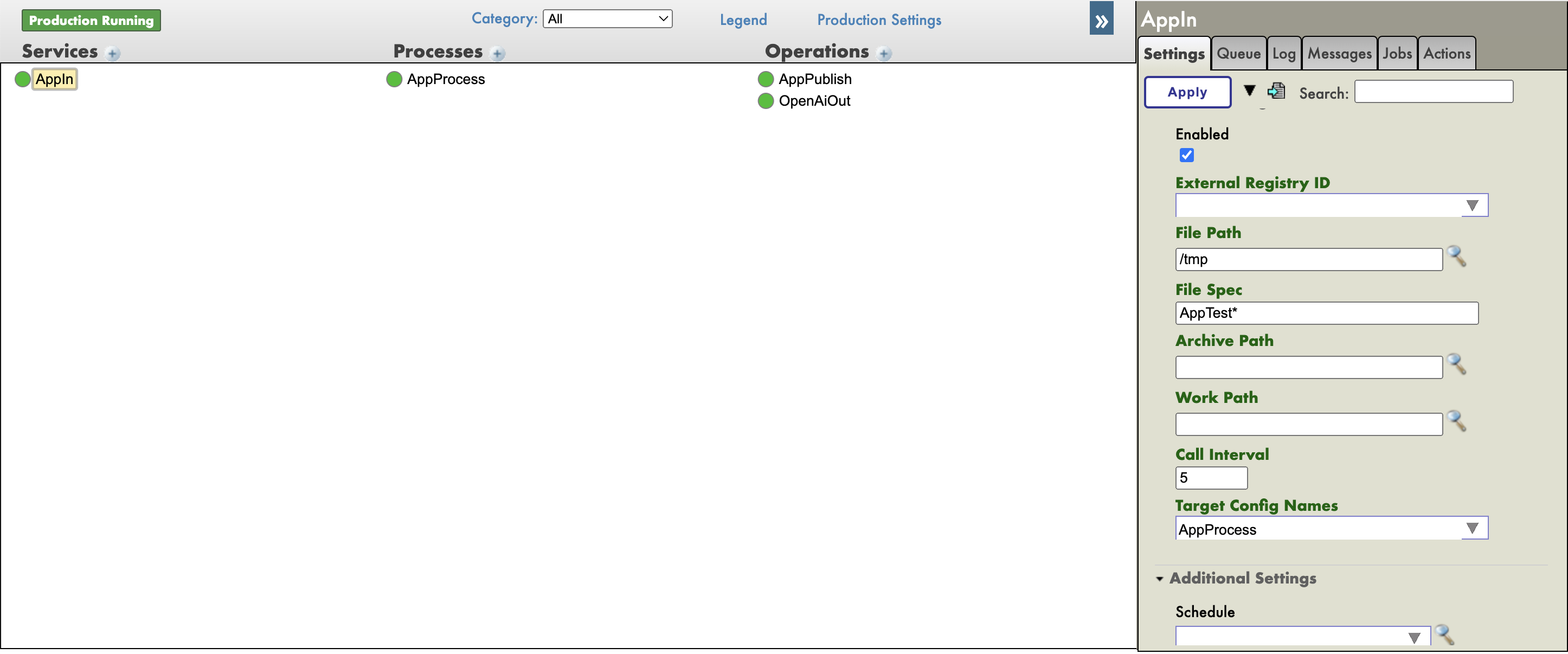This screenshot has width=1568, height=654.
Task: Click the OpenAiOut green status indicator
Action: pos(765,101)
